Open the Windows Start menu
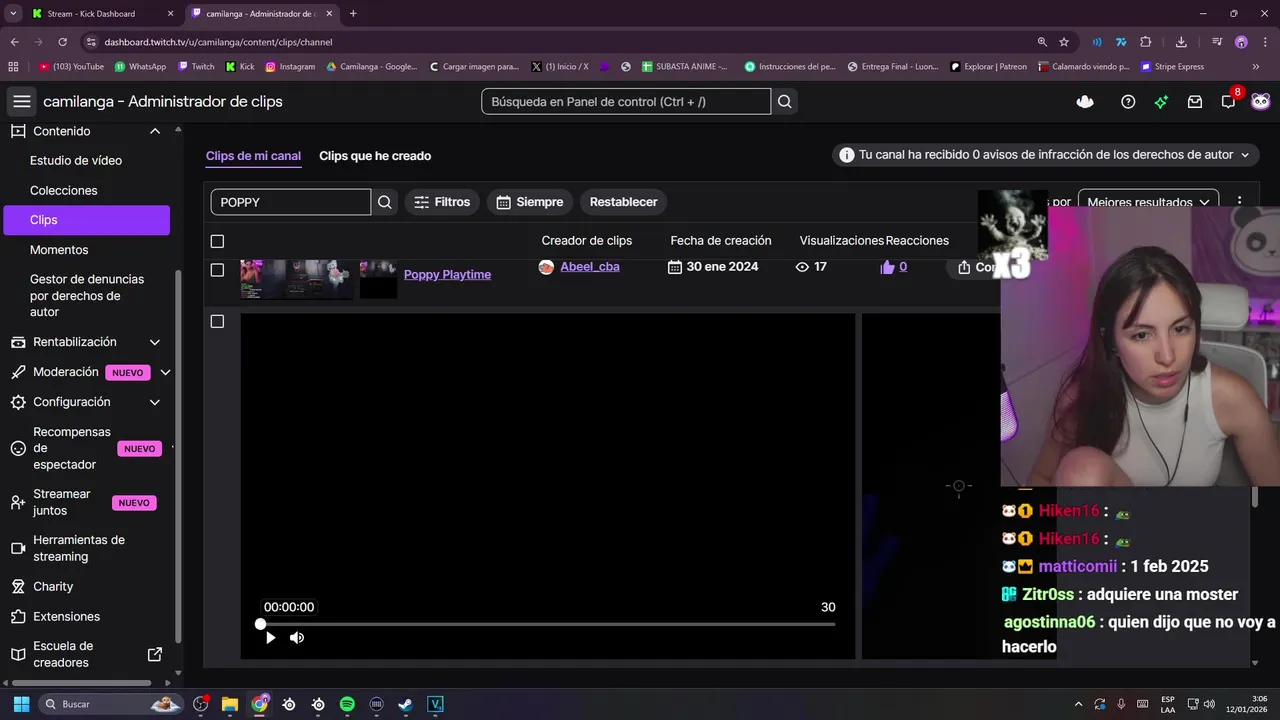Viewport: 1280px width, 720px height. point(21,704)
